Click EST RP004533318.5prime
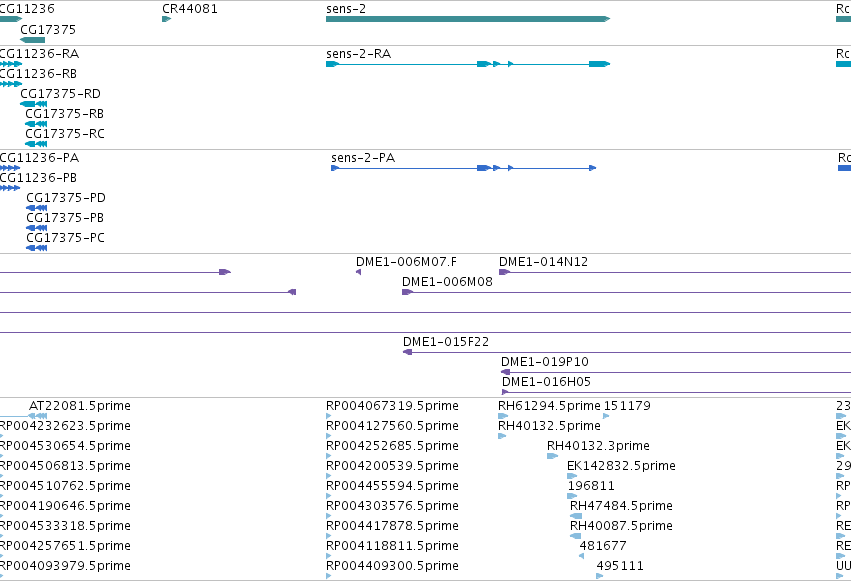The image size is (851, 581). click(65, 526)
